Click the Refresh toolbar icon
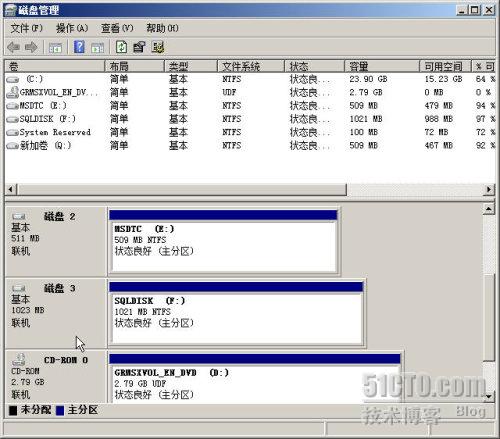The image size is (500, 439). (x=121, y=47)
